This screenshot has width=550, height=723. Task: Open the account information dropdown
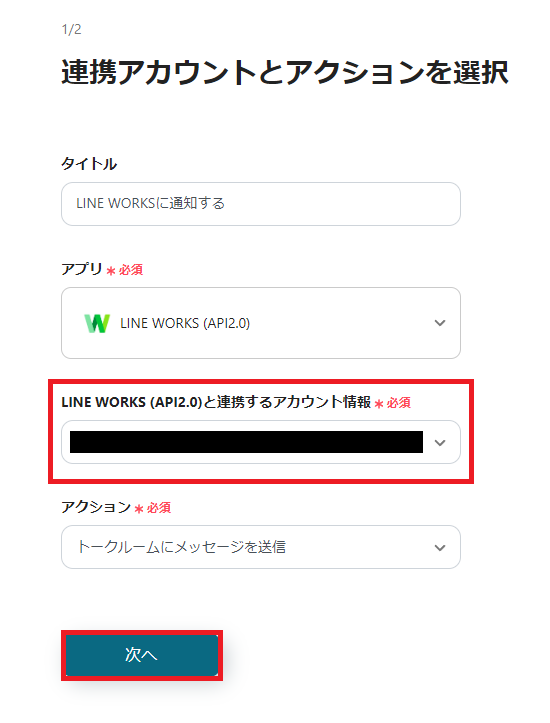point(261,442)
